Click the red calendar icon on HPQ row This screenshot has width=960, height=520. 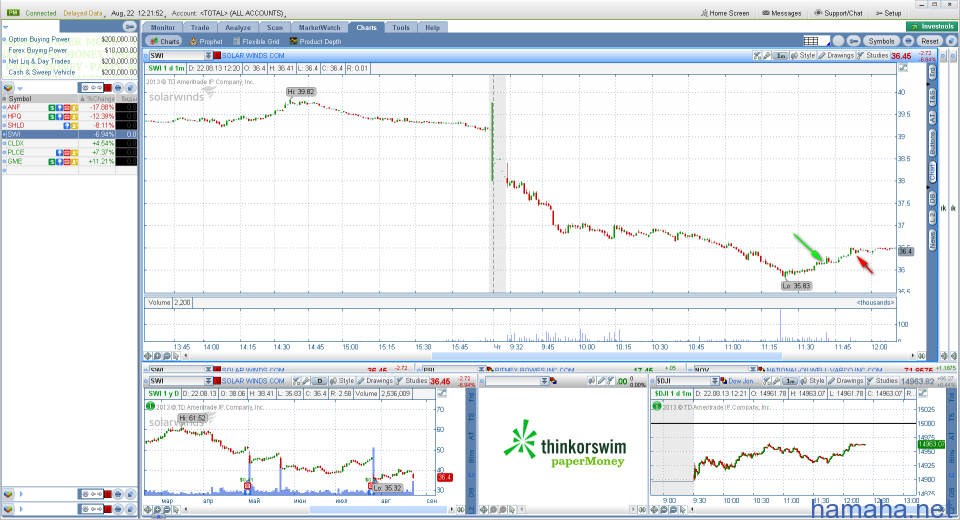pos(67,116)
